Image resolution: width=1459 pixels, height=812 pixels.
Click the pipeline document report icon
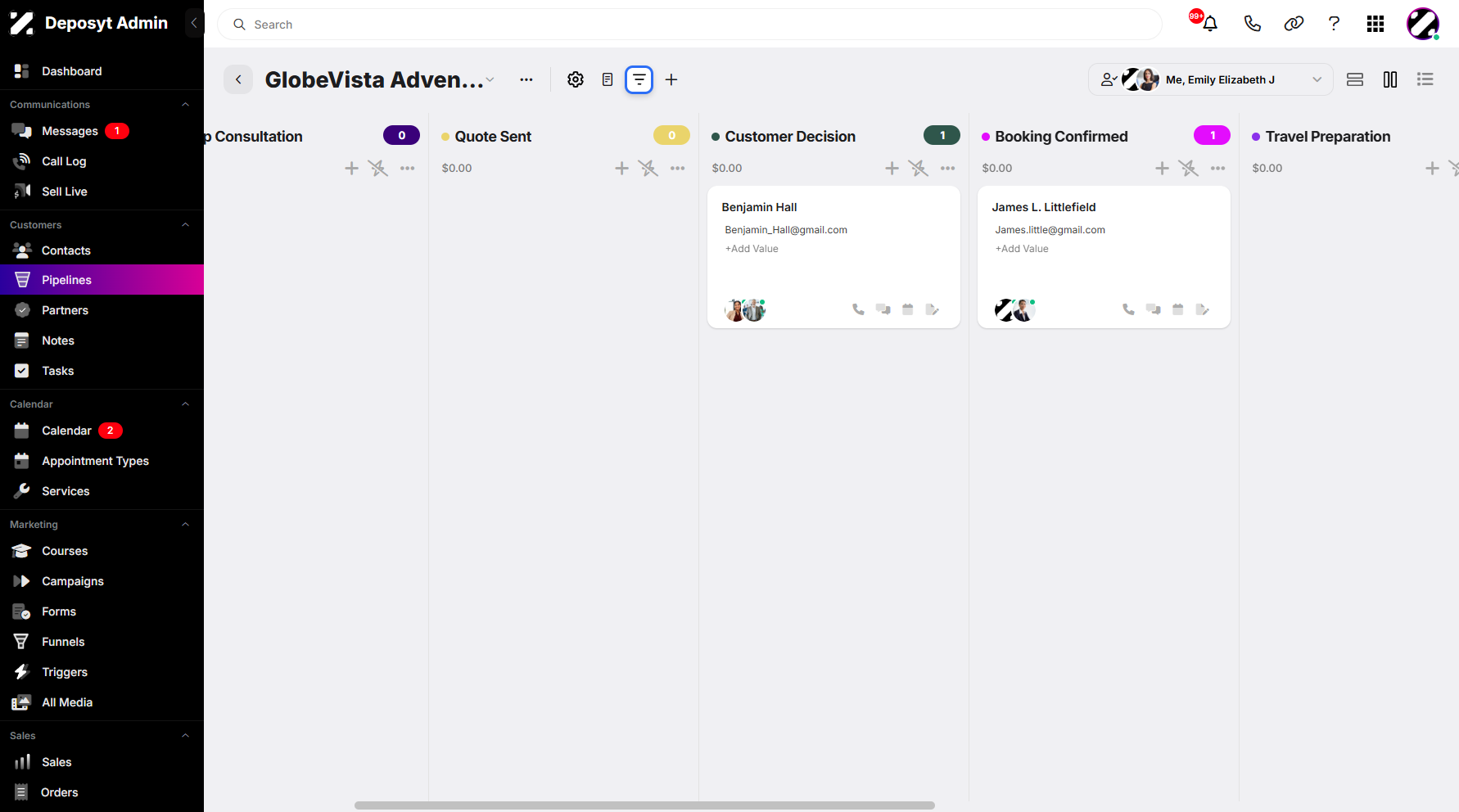point(608,79)
